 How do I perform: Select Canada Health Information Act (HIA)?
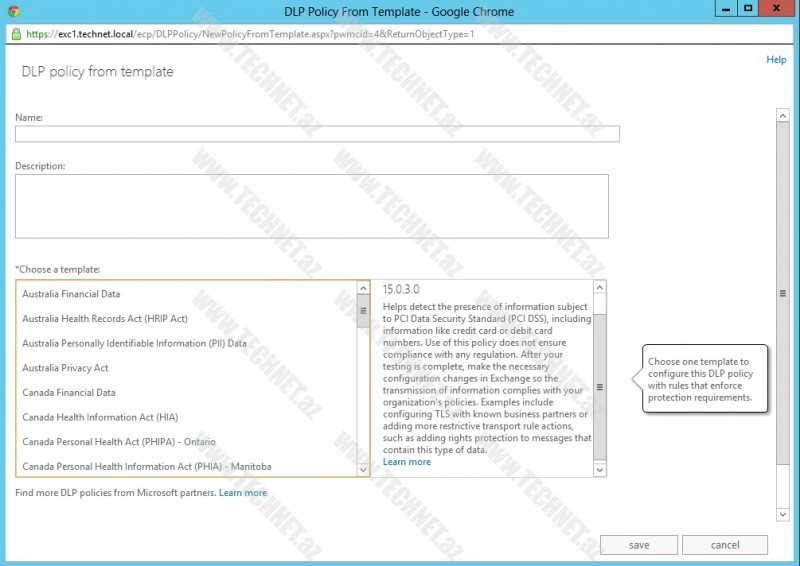[x=99, y=417]
